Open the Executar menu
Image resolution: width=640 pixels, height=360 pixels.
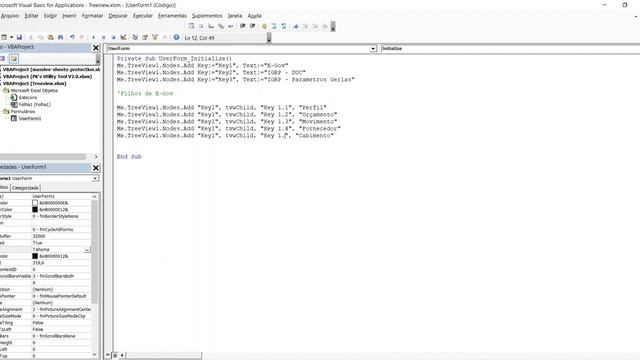tap(143, 16)
